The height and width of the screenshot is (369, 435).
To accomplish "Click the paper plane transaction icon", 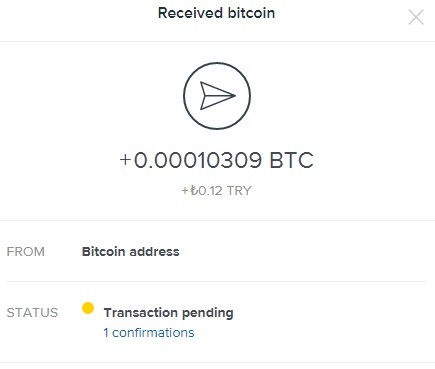I will (x=217, y=96).
